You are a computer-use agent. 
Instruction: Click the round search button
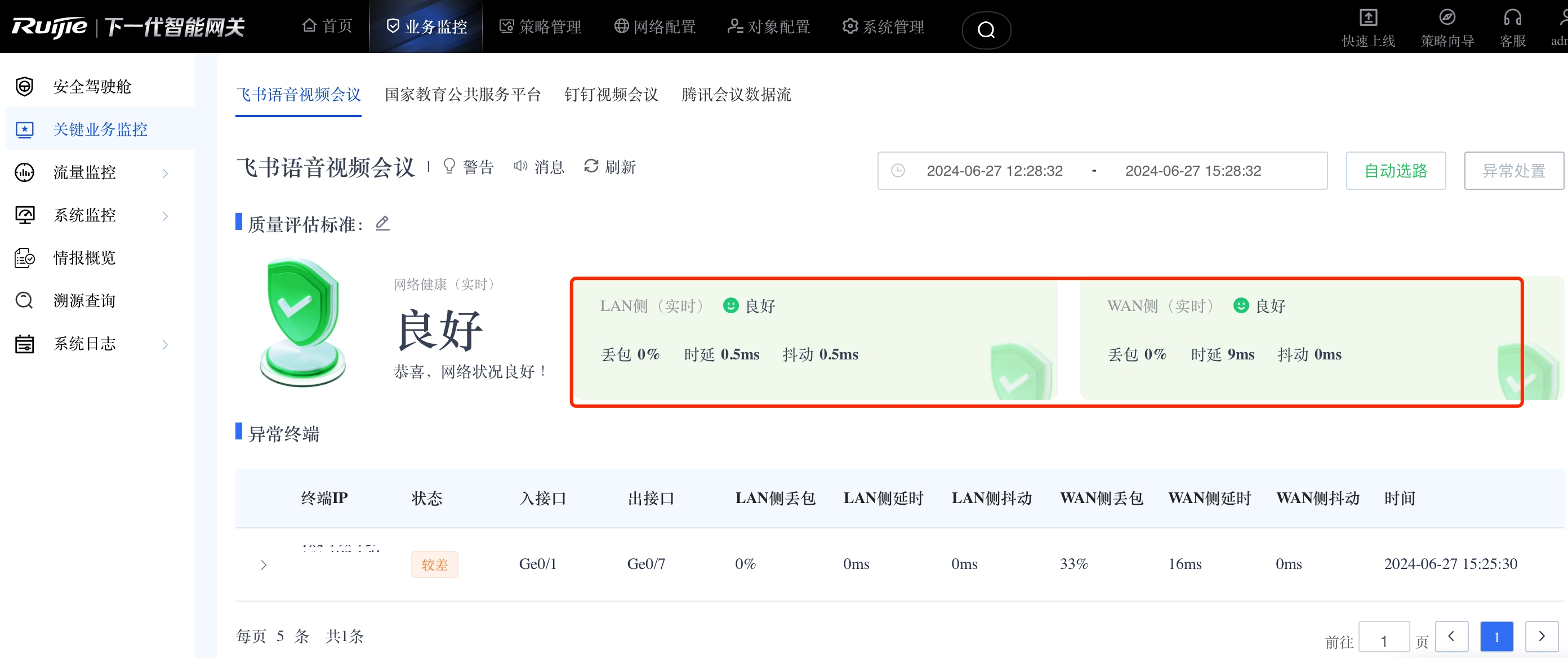pos(986,29)
